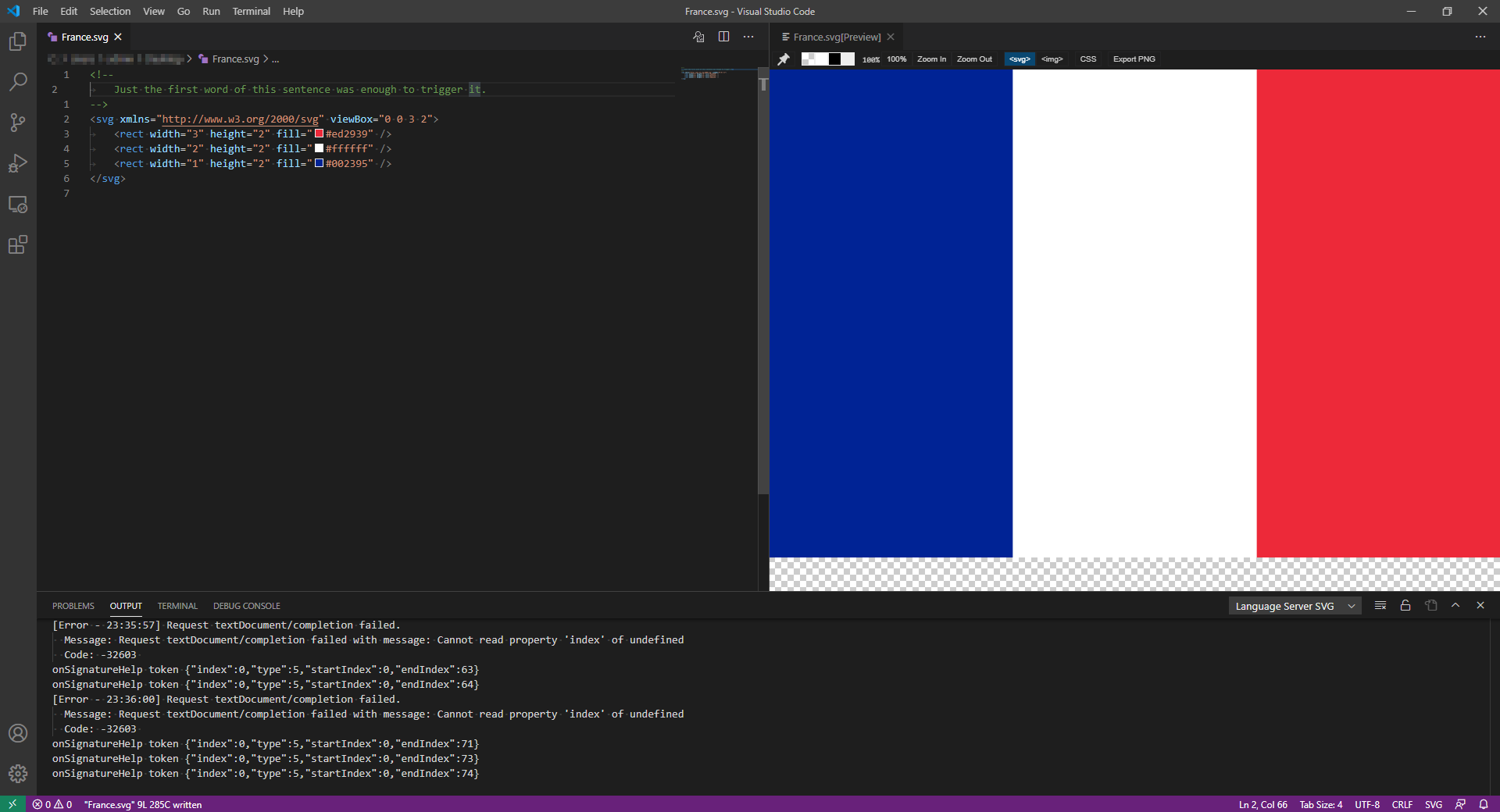Select the black preview background swatch
The height and width of the screenshot is (812, 1500).
tap(834, 59)
